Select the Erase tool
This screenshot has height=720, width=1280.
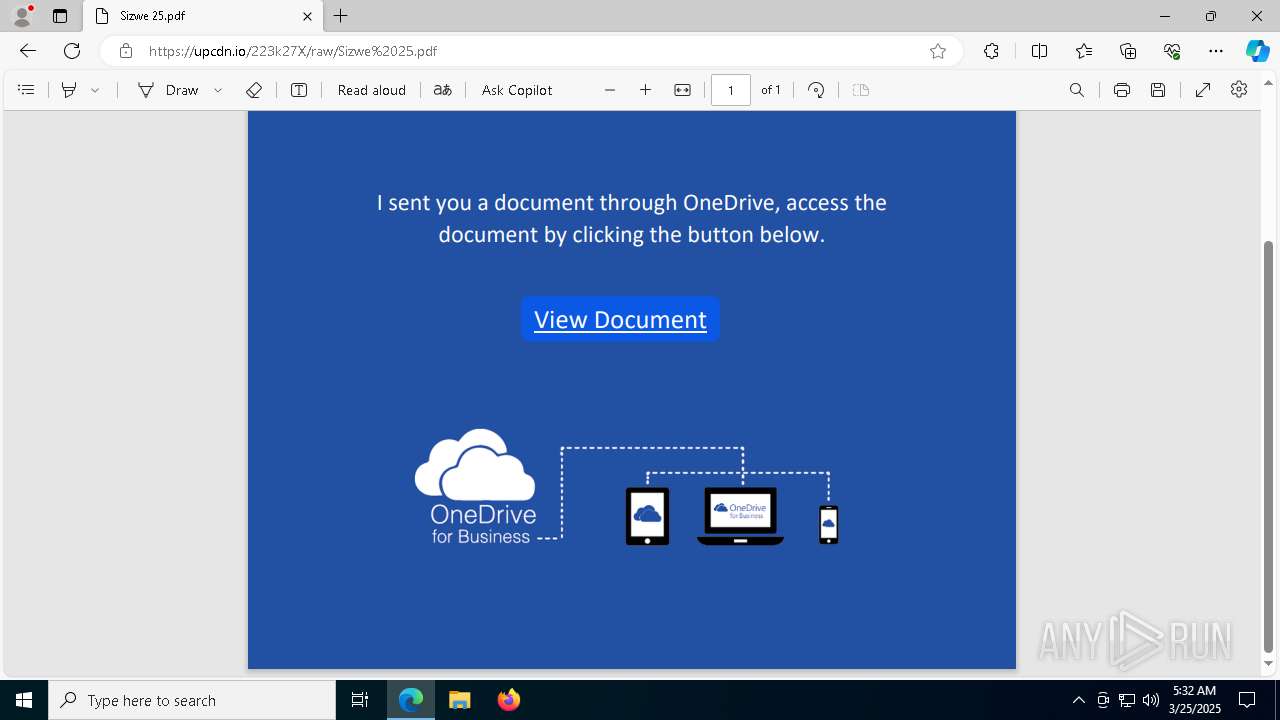pyautogui.click(x=254, y=90)
